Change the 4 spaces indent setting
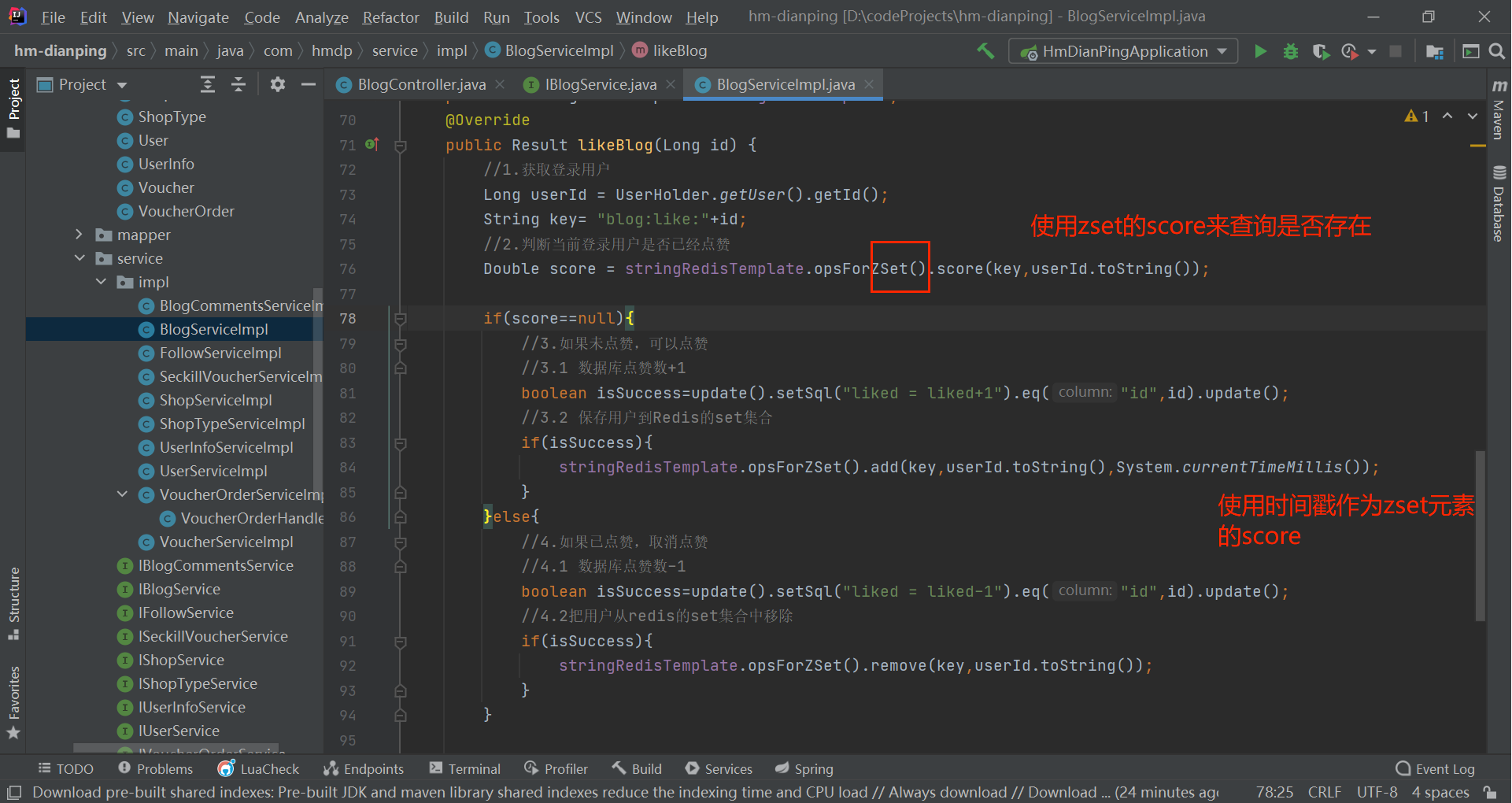The height and width of the screenshot is (803, 1512). [1440, 792]
